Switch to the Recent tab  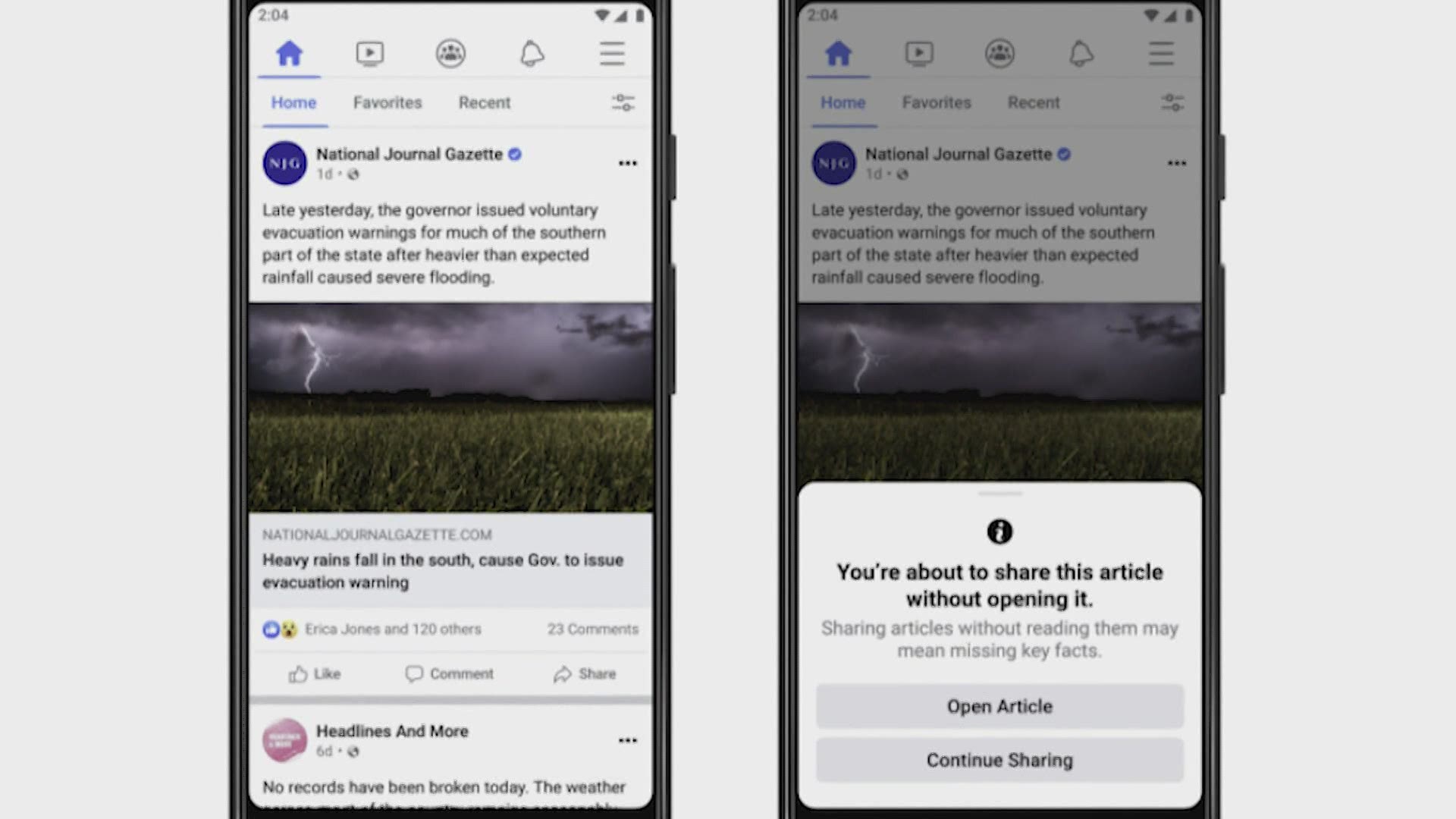click(x=483, y=102)
